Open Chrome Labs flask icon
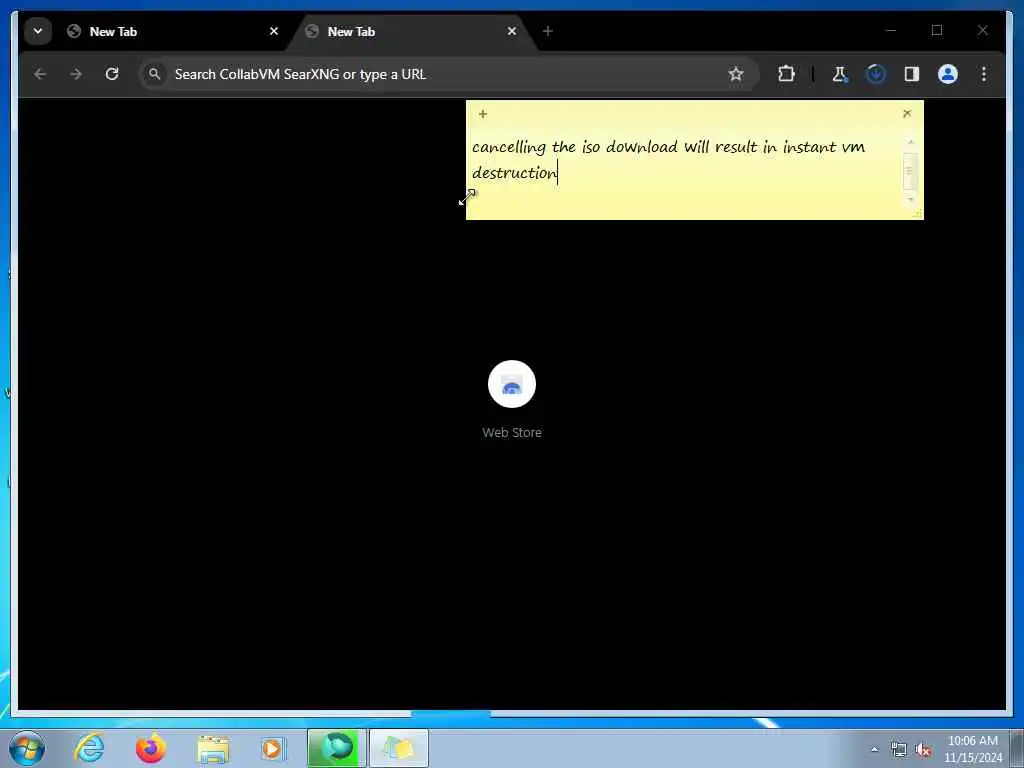 point(840,74)
